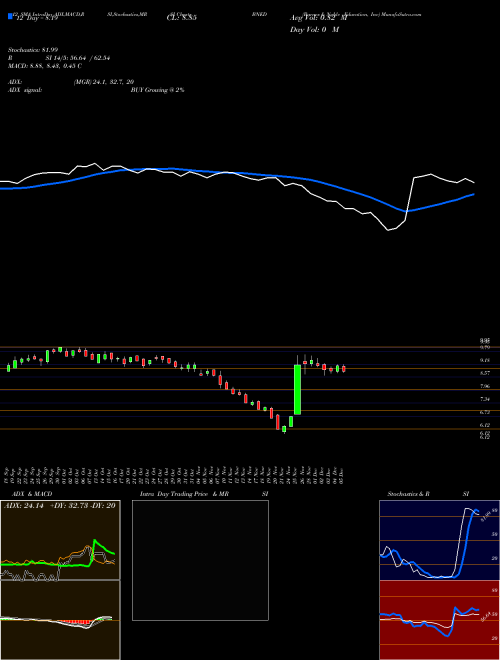Click the 'Stochastics & R' panel title
500x660 pixels.
[408, 494]
